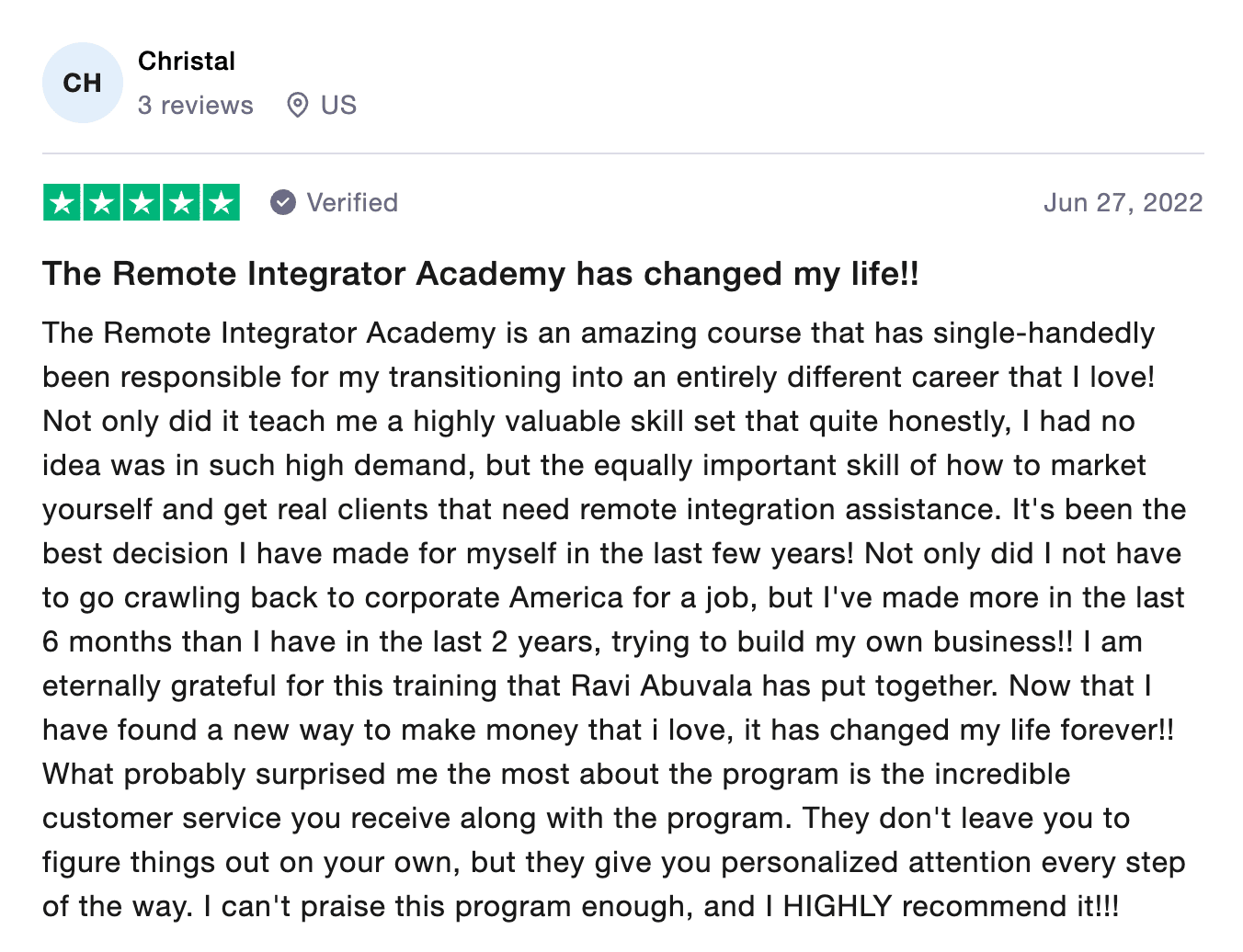Click the fourth green rating star
Screen dimensions: 1243x952
point(181,202)
